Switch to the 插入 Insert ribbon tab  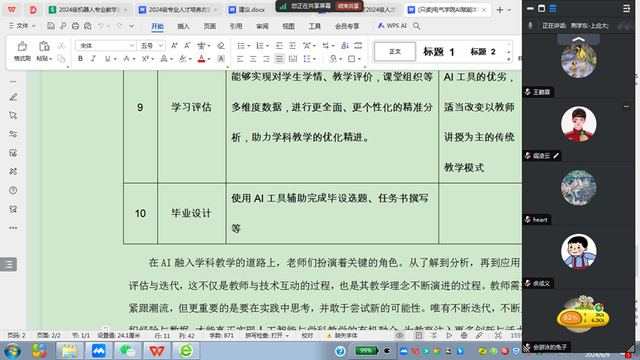pos(183,26)
